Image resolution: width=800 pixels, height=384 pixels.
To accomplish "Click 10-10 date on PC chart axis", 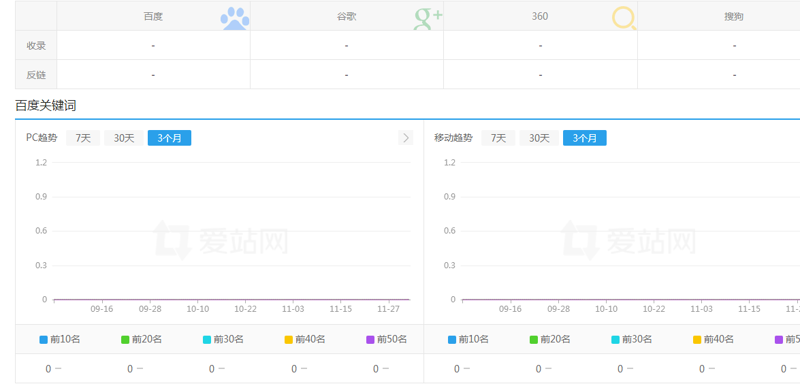I will [x=197, y=309].
